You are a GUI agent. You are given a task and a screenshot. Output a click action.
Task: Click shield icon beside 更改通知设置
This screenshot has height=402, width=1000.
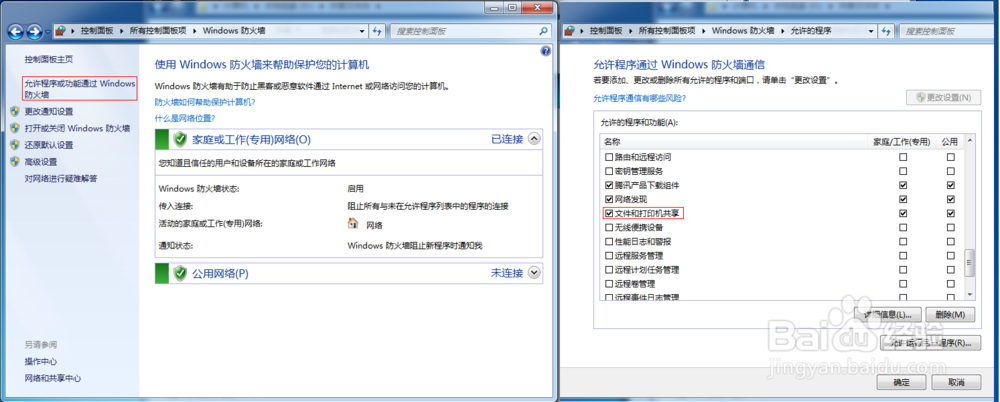(15, 112)
